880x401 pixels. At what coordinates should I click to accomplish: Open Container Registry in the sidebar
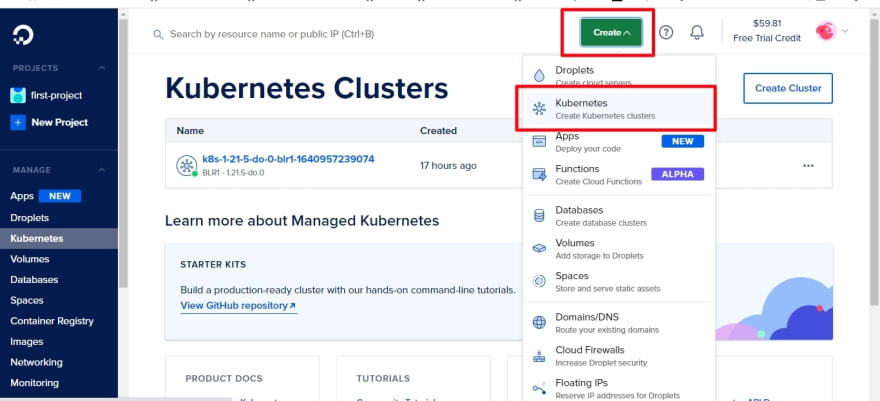52,321
